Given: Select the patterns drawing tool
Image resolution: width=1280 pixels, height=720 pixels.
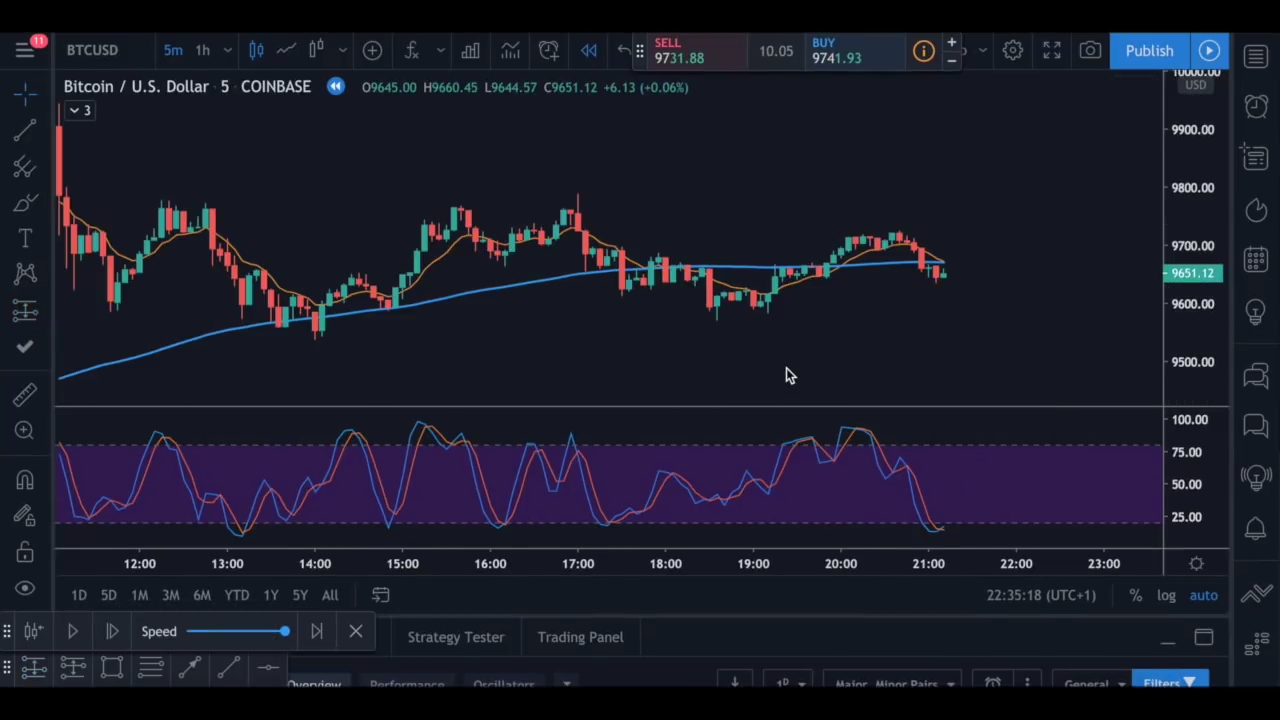Looking at the screenshot, I should (x=25, y=274).
